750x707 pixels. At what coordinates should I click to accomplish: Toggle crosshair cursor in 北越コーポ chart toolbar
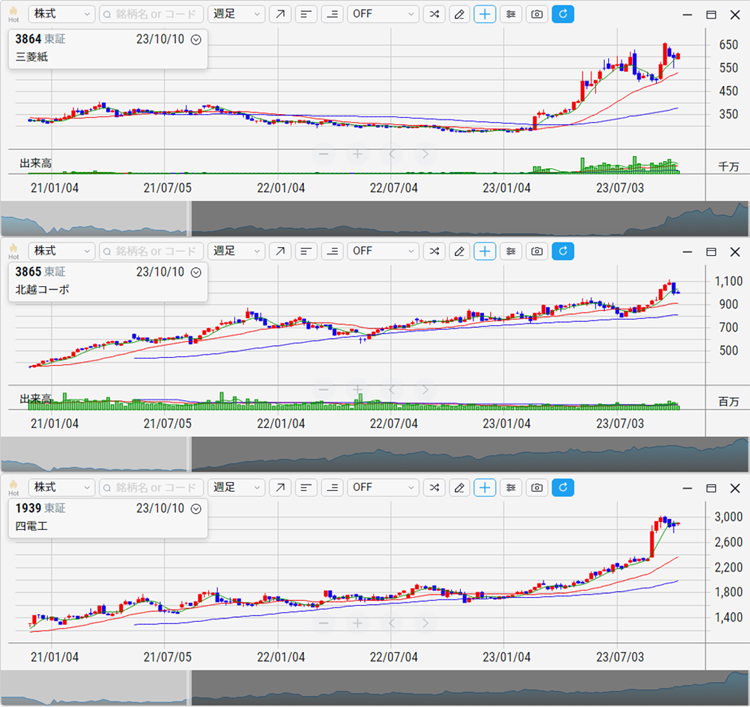tap(485, 251)
